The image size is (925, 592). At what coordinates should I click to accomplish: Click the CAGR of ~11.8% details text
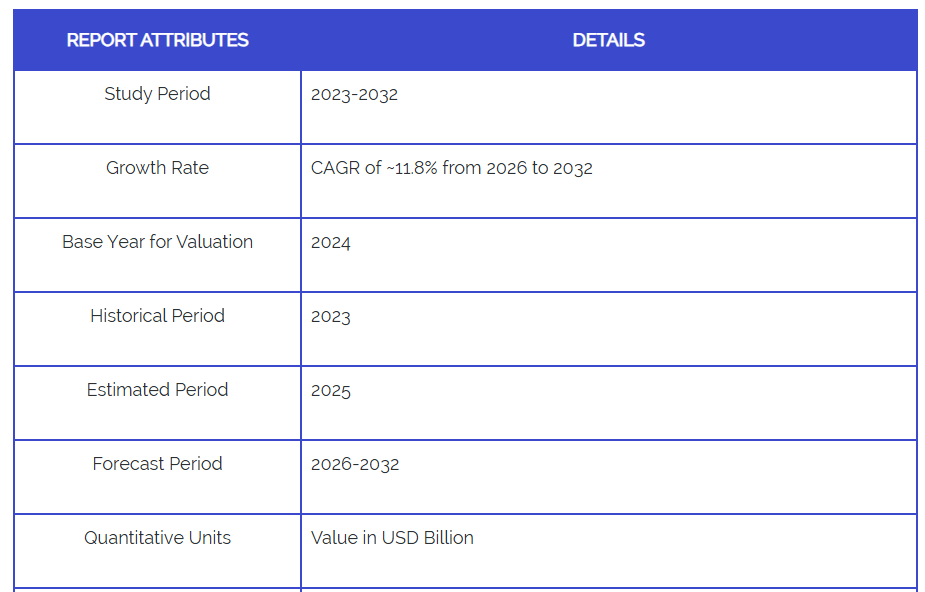coord(451,168)
